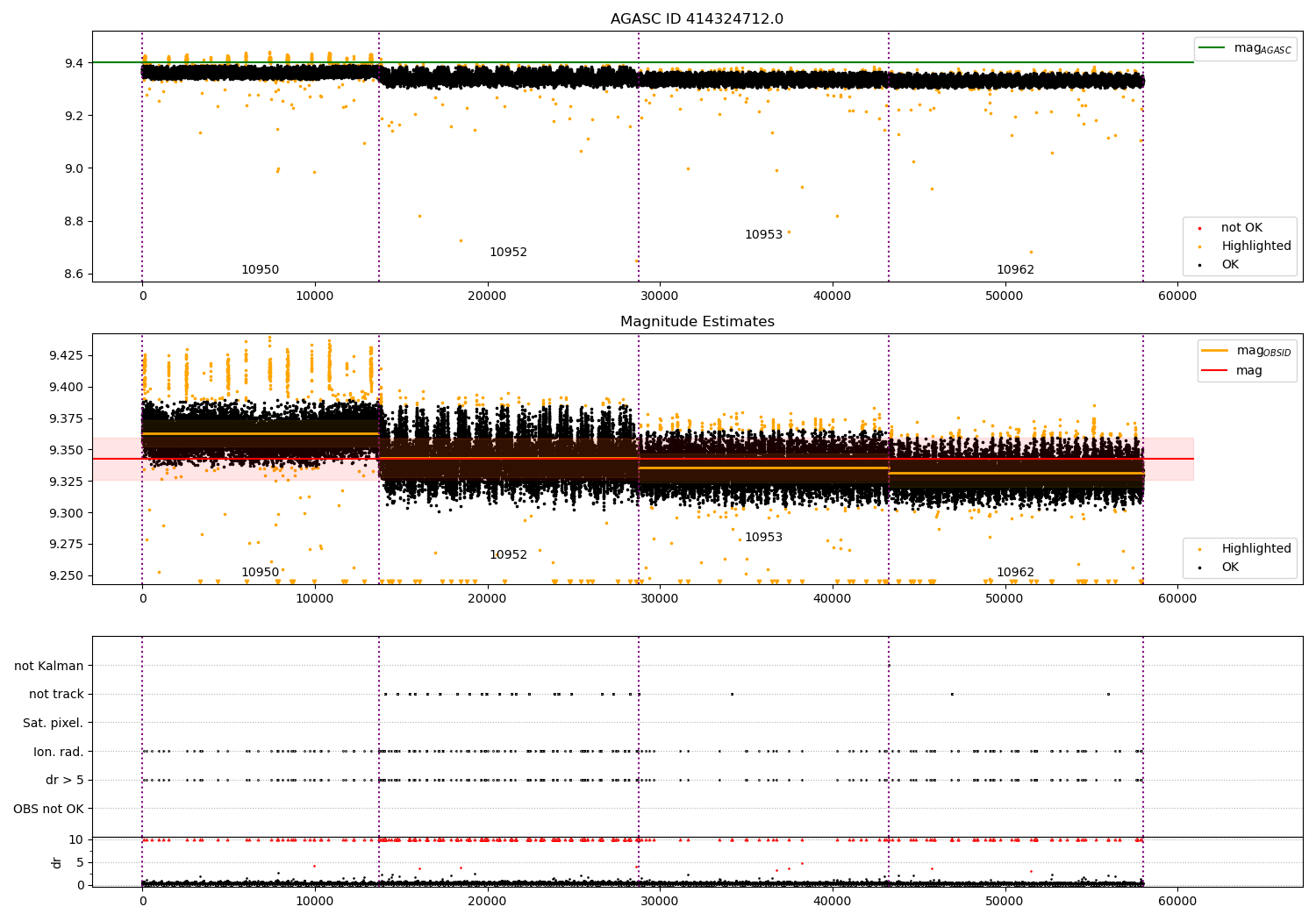This screenshot has height=921, width=1316.
Task: Click the red "mag" legend entry in middle plot
Action: pos(1232,371)
